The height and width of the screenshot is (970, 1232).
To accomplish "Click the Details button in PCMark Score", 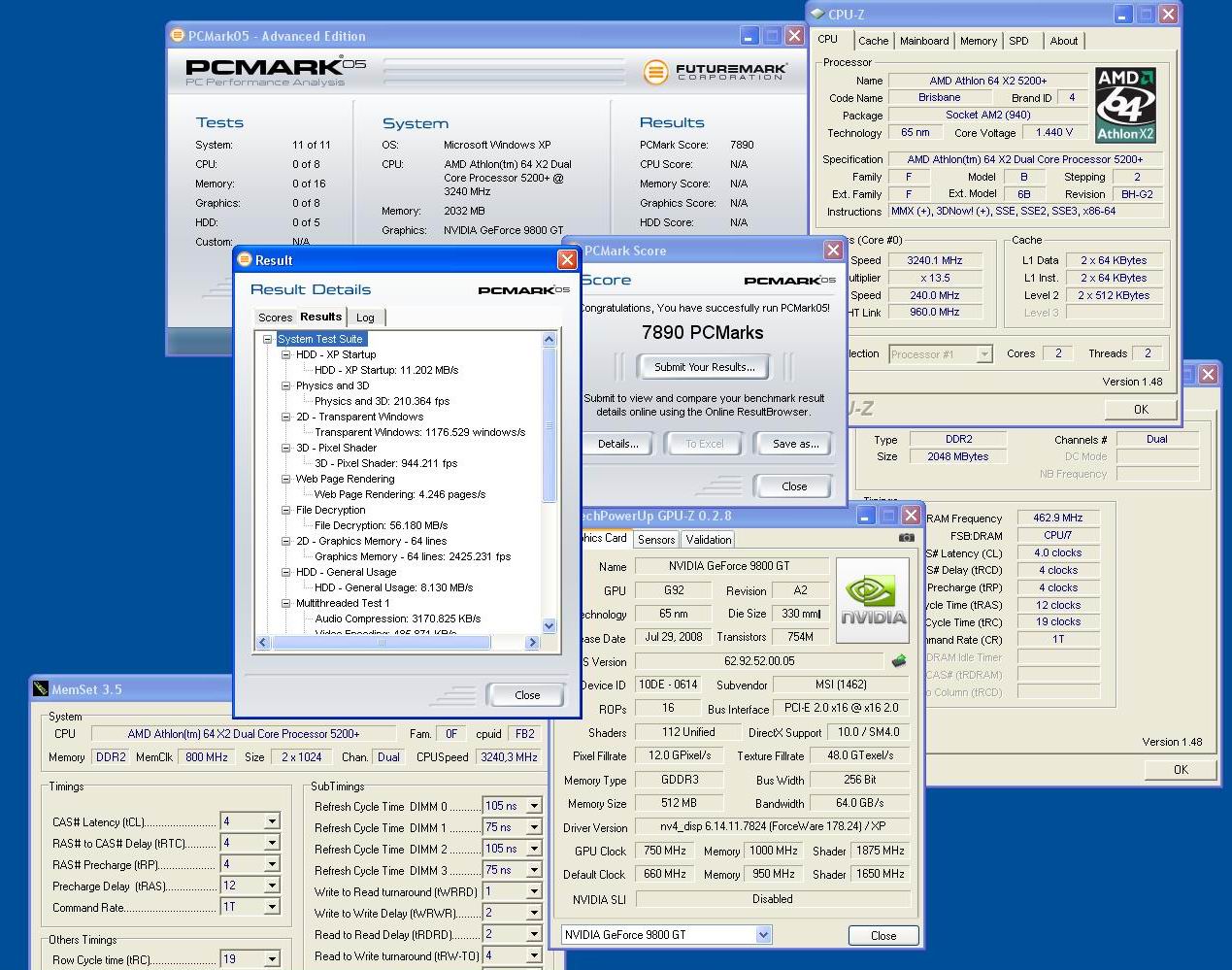I will pos(618,444).
